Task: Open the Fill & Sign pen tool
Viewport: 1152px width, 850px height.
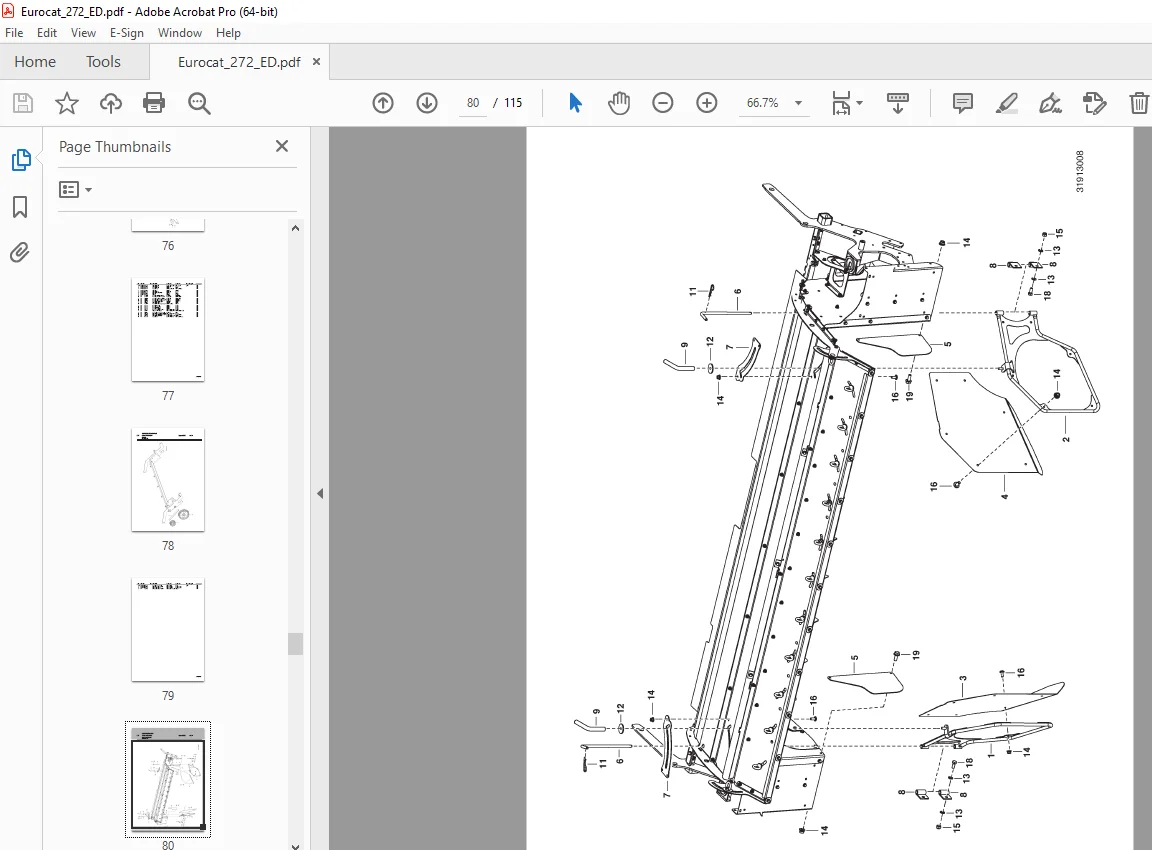Action: tap(1051, 103)
